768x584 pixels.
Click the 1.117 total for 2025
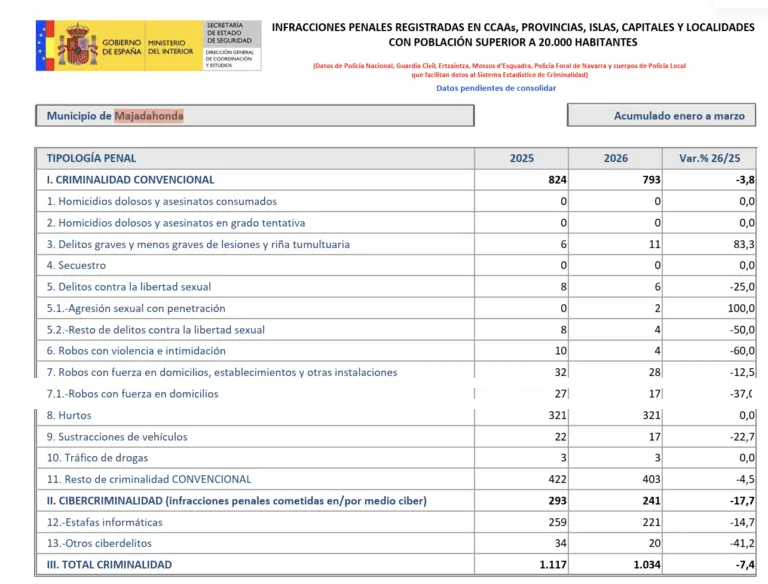tap(553, 565)
